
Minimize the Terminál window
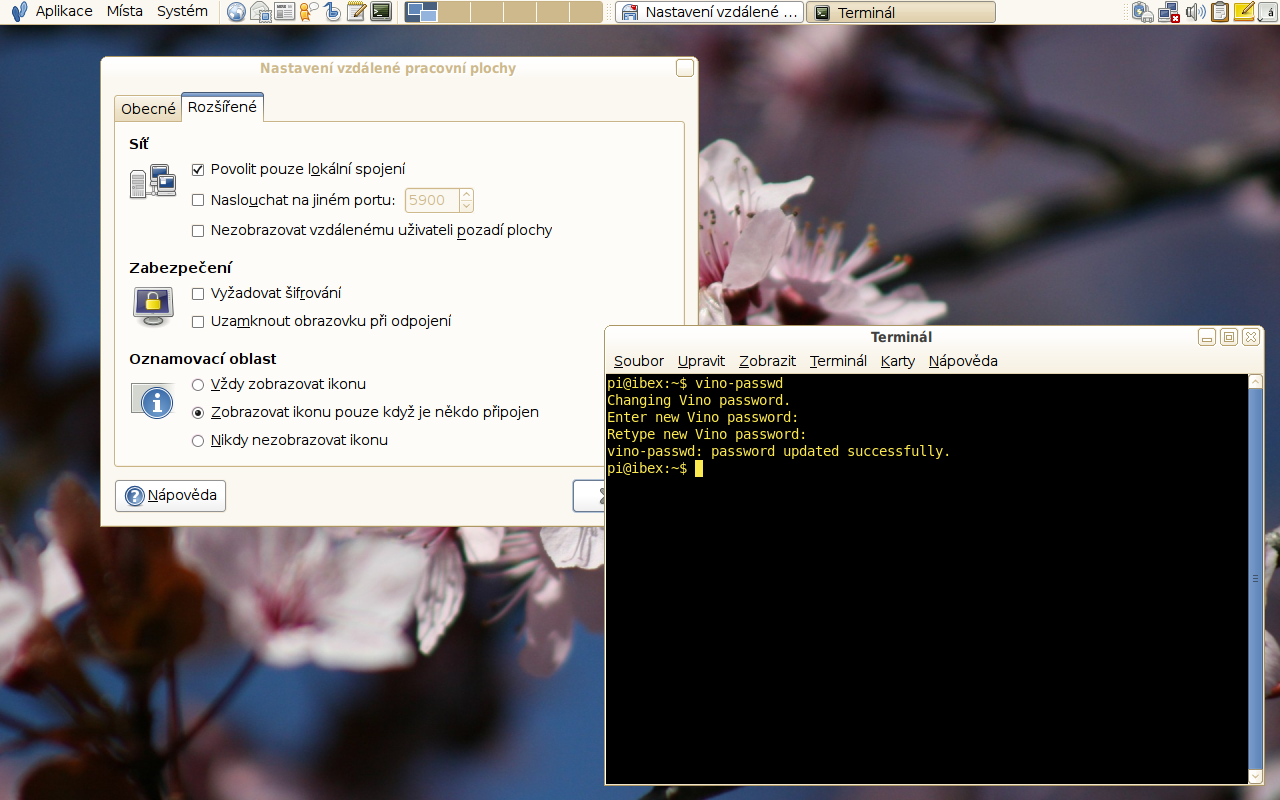[x=1207, y=337]
